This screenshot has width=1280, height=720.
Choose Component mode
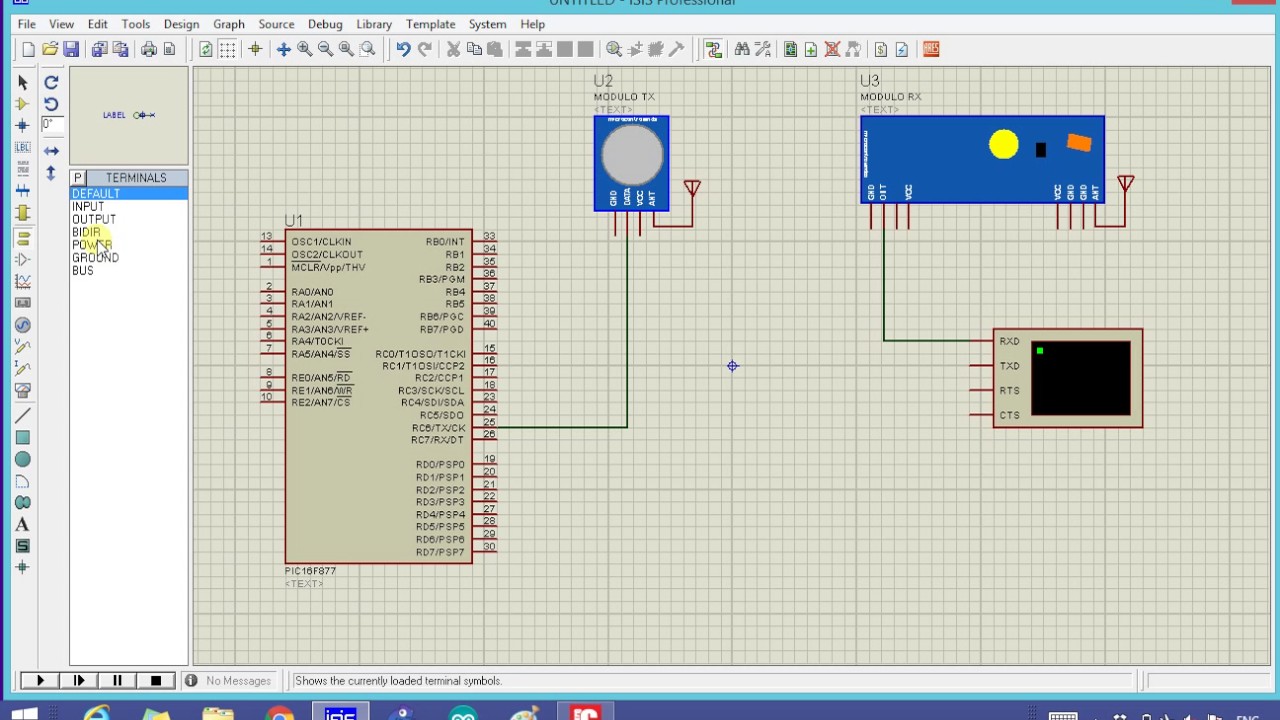coord(22,104)
